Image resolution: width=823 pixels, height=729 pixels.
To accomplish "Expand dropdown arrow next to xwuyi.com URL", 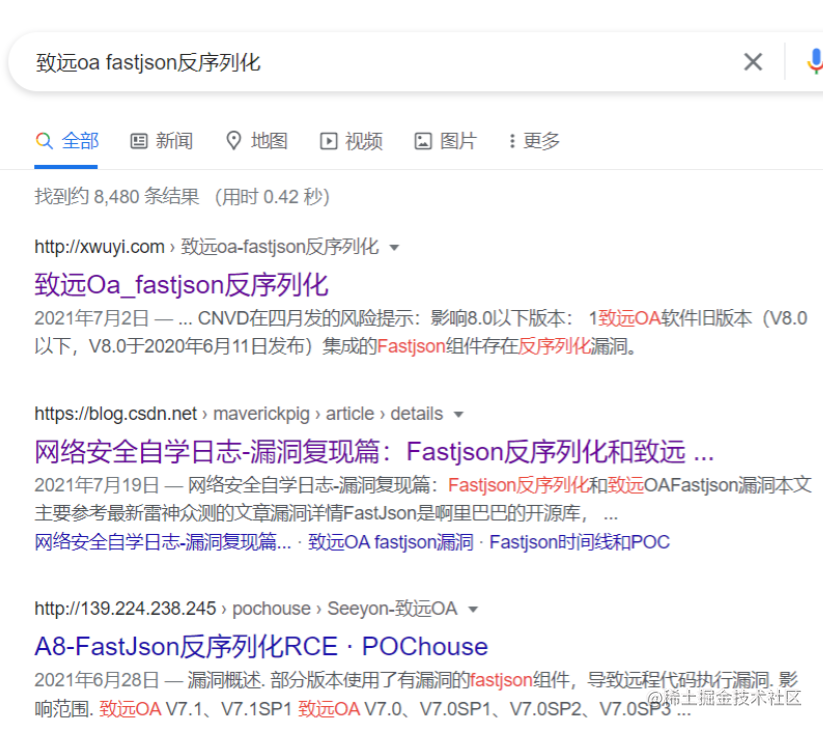I will coord(394,247).
